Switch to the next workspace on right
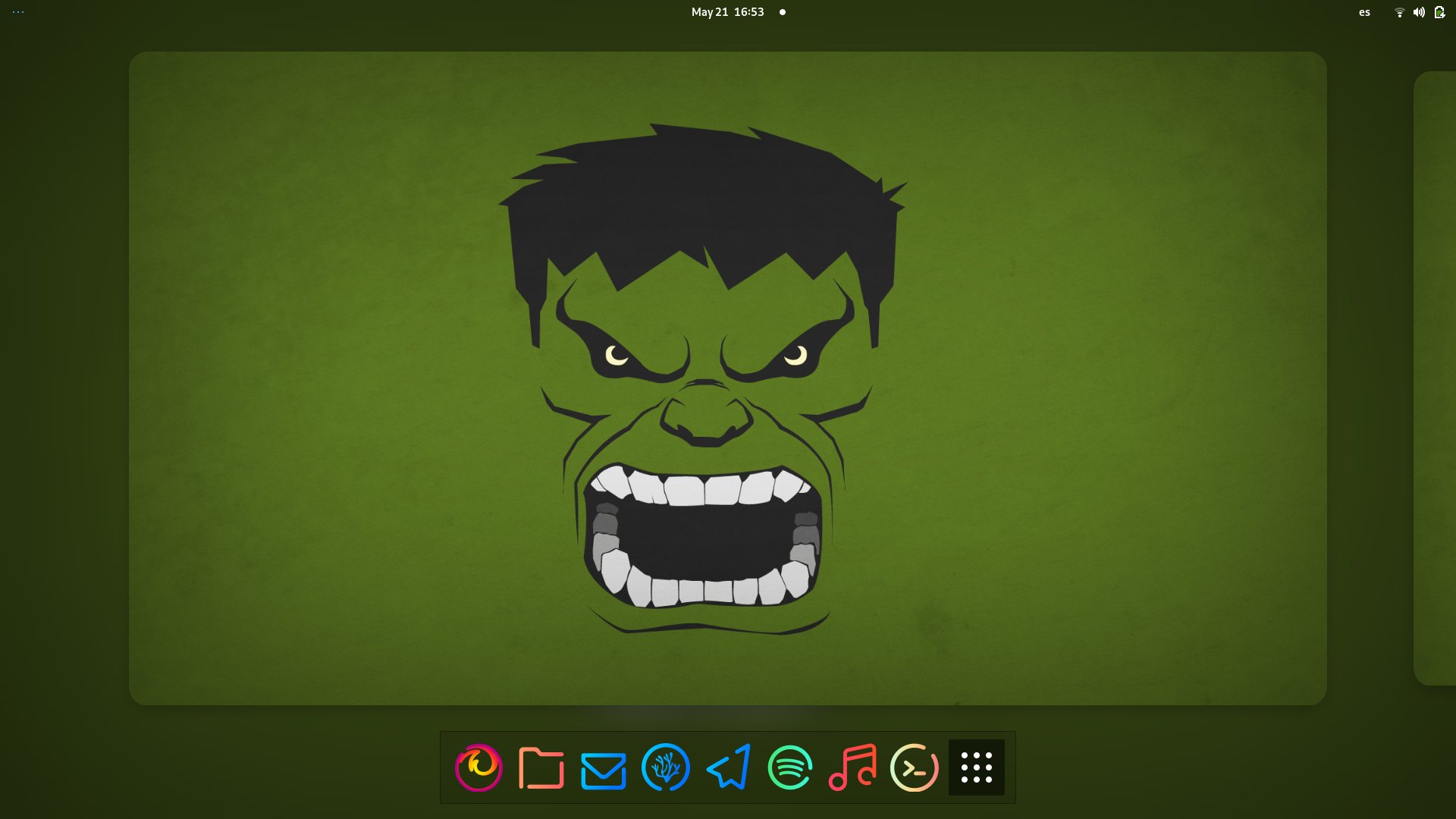Screen dimensions: 1456x819 1435,378
